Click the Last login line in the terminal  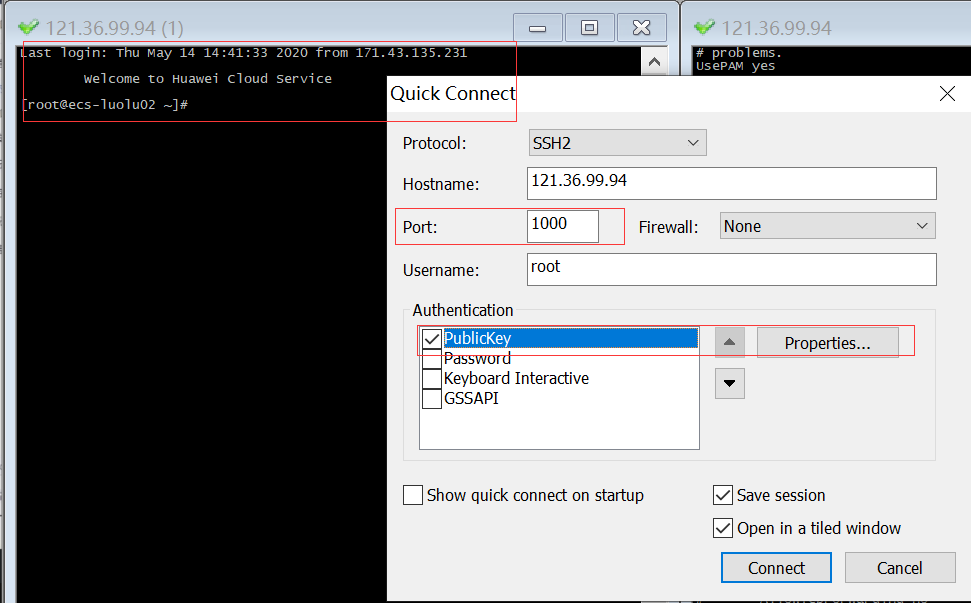pyautogui.click(x=243, y=53)
